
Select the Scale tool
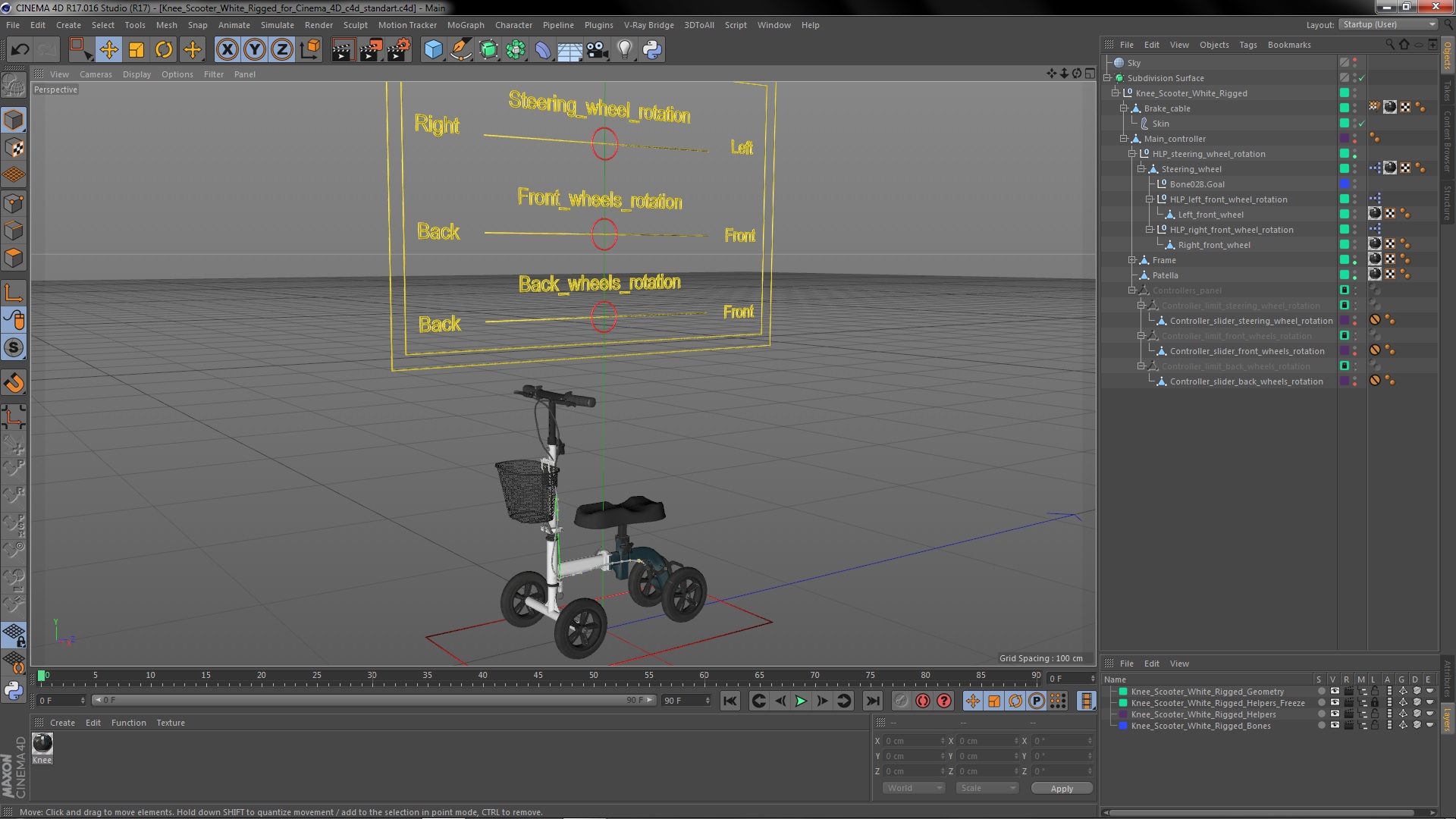(136, 50)
